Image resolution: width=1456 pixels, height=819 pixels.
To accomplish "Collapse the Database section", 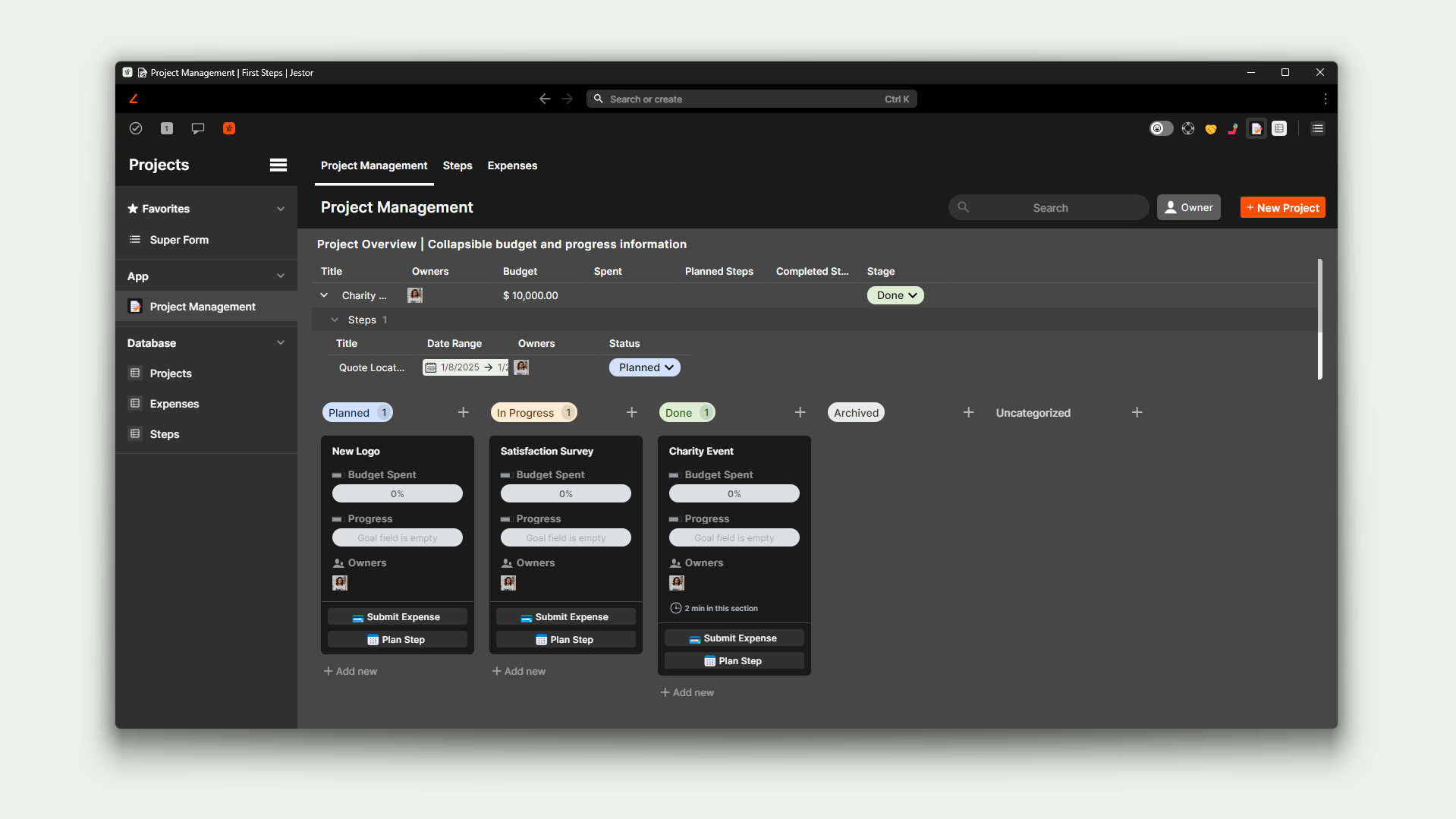I will tap(281, 343).
